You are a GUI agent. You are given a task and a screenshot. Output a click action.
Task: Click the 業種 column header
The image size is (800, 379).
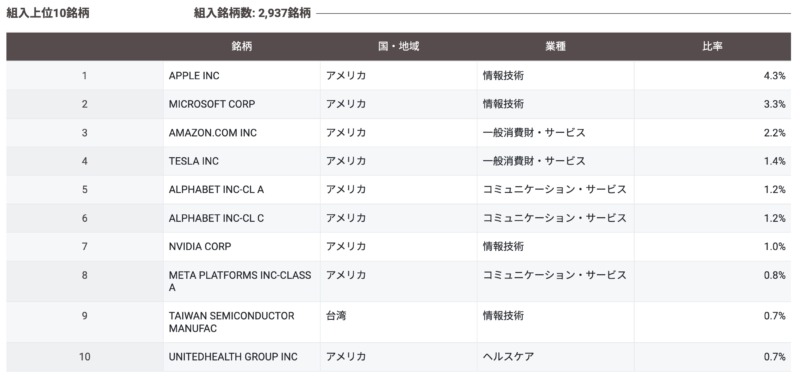click(555, 46)
